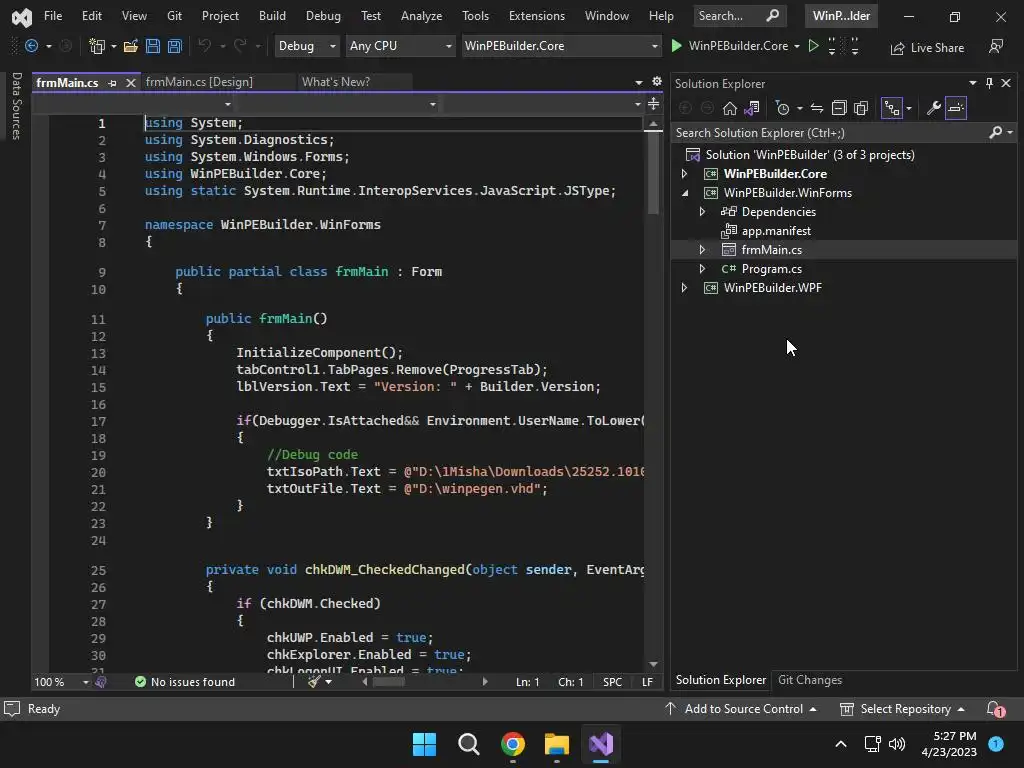This screenshot has height=768, width=1024.
Task: Open the Windows Start menu
Action: pyautogui.click(x=424, y=744)
